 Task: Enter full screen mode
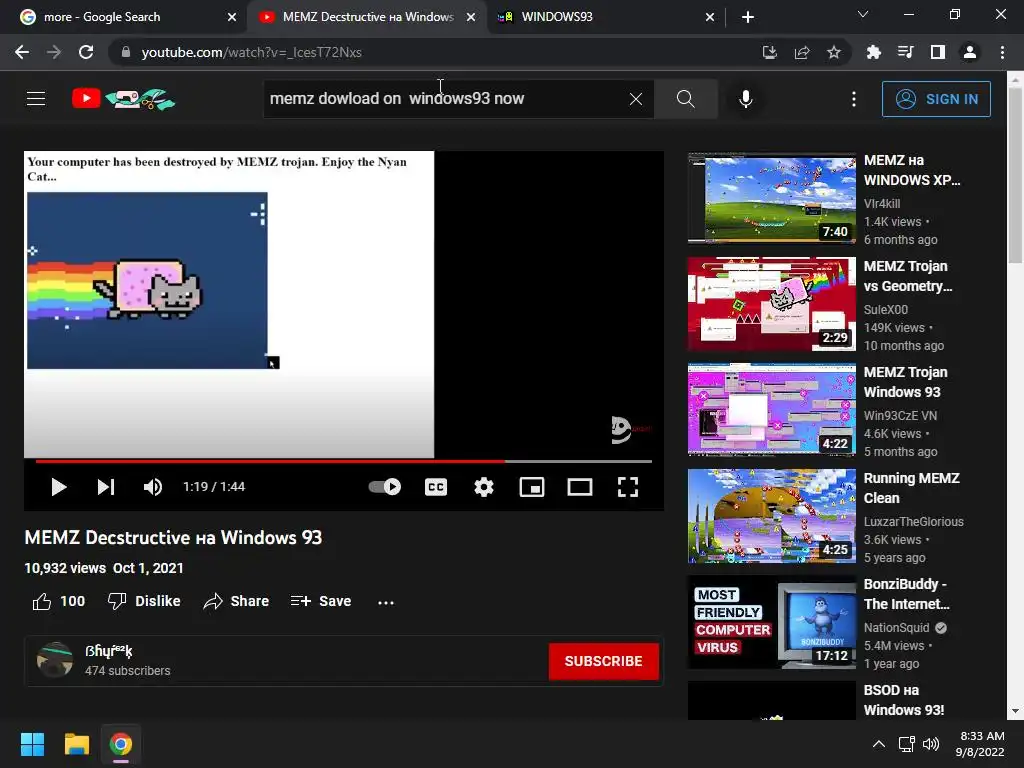tap(628, 487)
